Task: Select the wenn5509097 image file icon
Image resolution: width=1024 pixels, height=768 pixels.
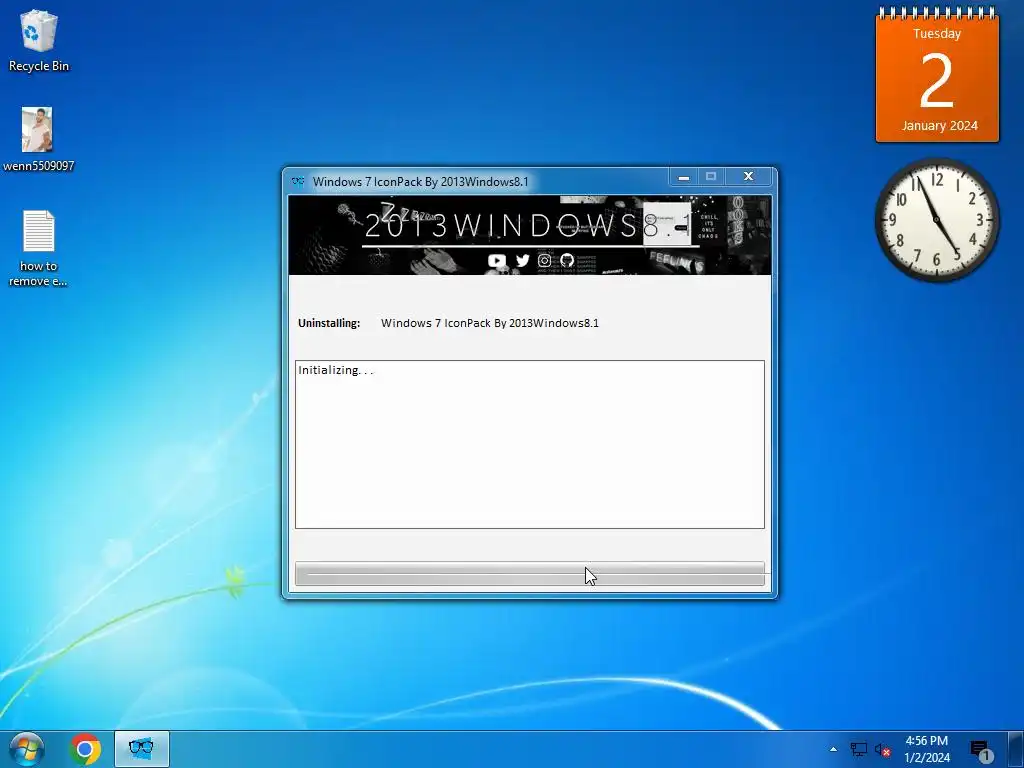Action: (x=38, y=140)
